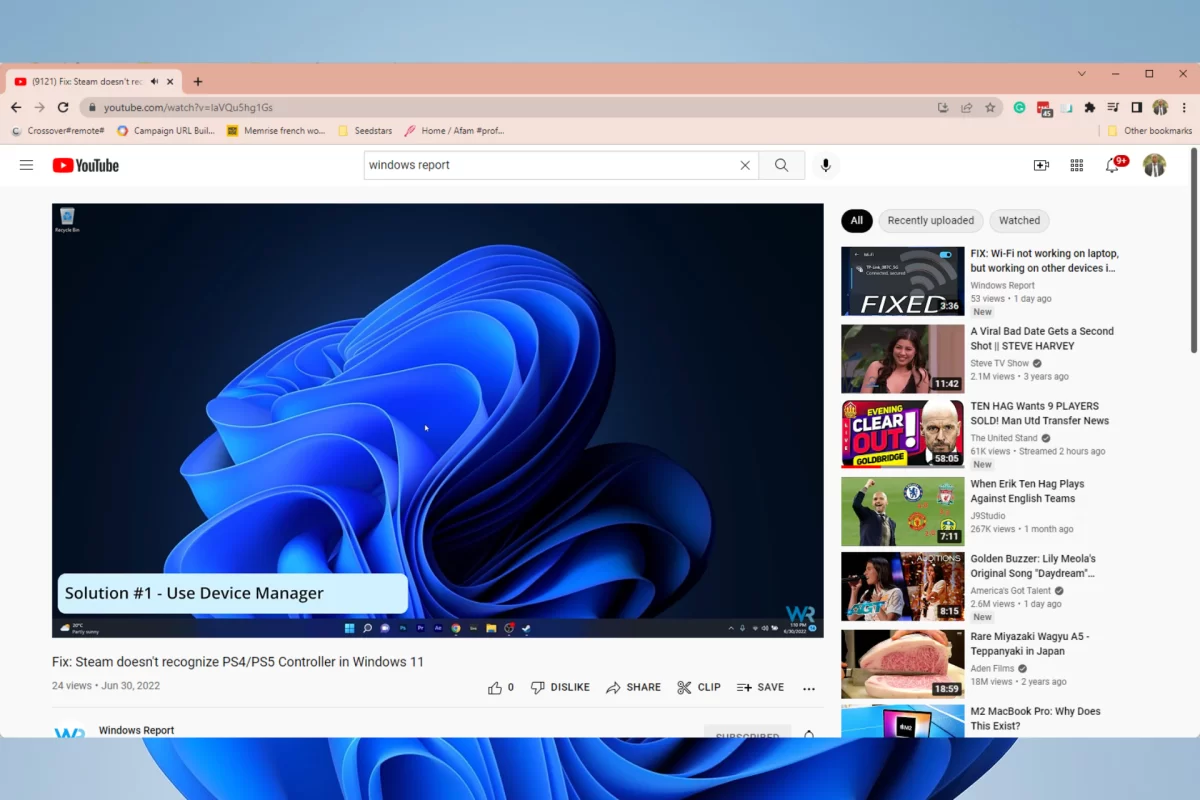This screenshot has height=800, width=1200.
Task: Click the YouTube logo to go home
Action: click(x=85, y=165)
